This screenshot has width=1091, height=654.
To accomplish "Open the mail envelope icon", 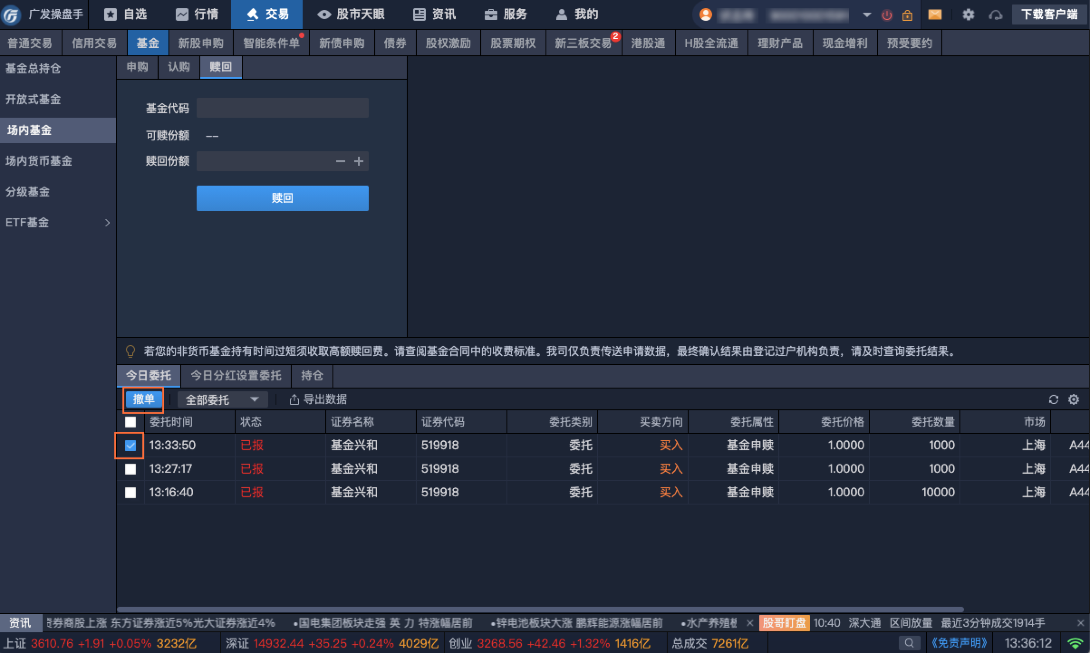I will [x=935, y=15].
